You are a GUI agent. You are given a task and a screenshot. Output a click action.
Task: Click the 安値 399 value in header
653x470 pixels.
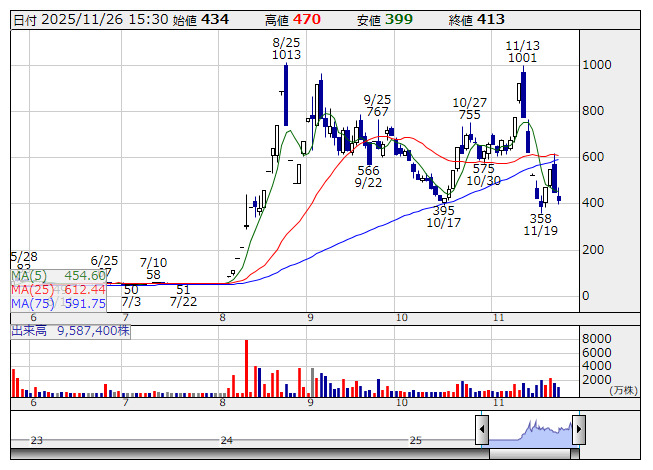tap(399, 20)
